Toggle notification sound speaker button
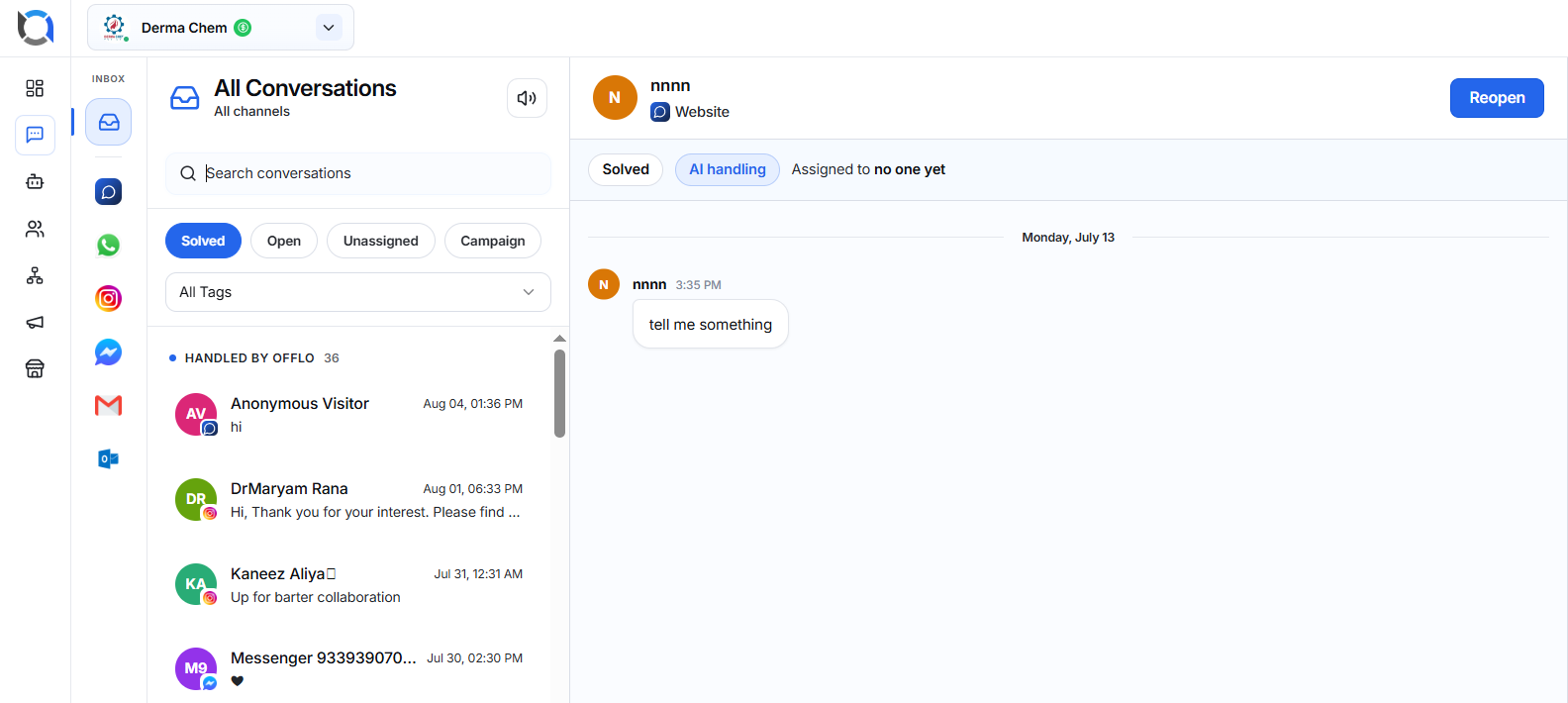 pos(527,98)
